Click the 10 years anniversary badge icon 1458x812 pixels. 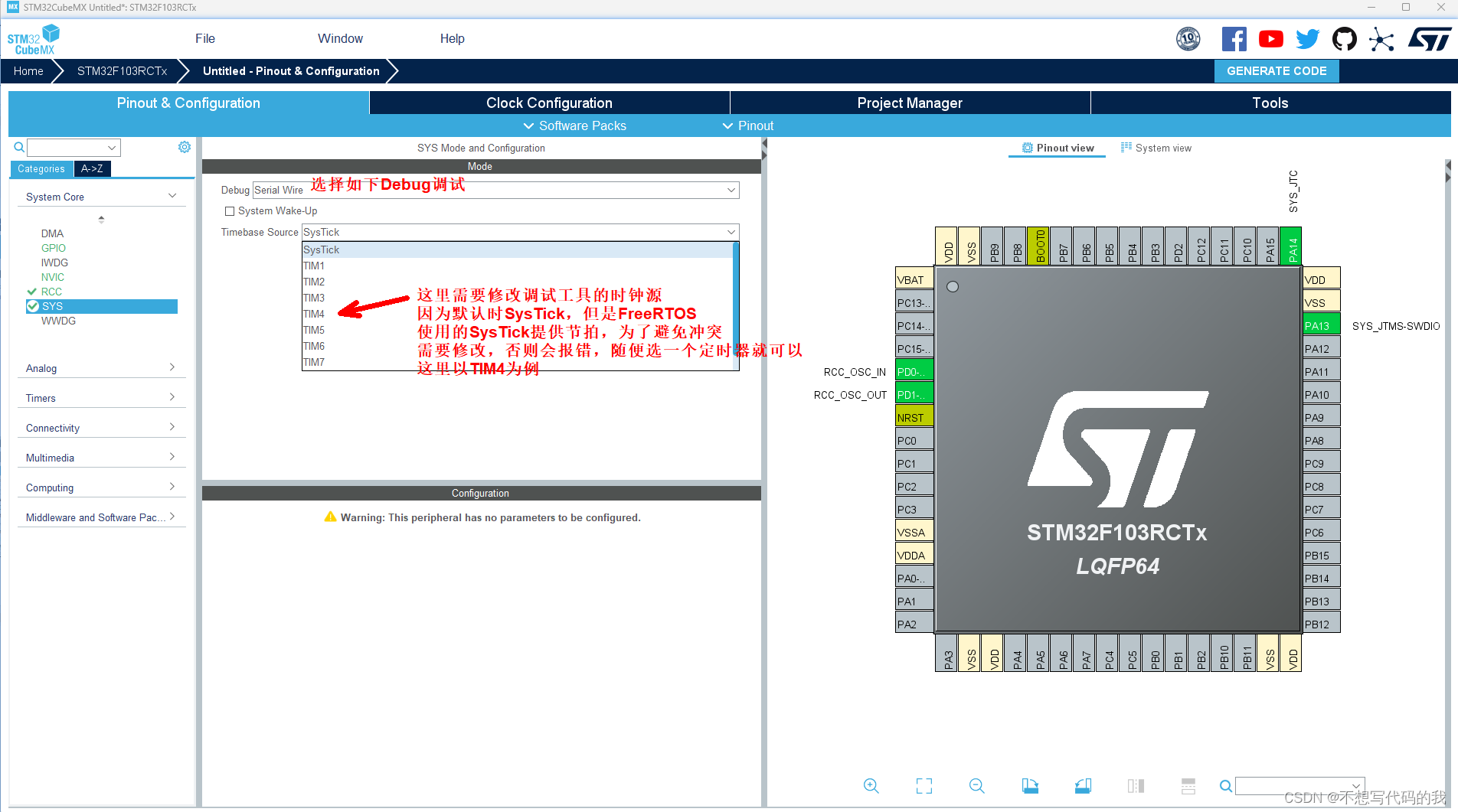tap(1188, 39)
